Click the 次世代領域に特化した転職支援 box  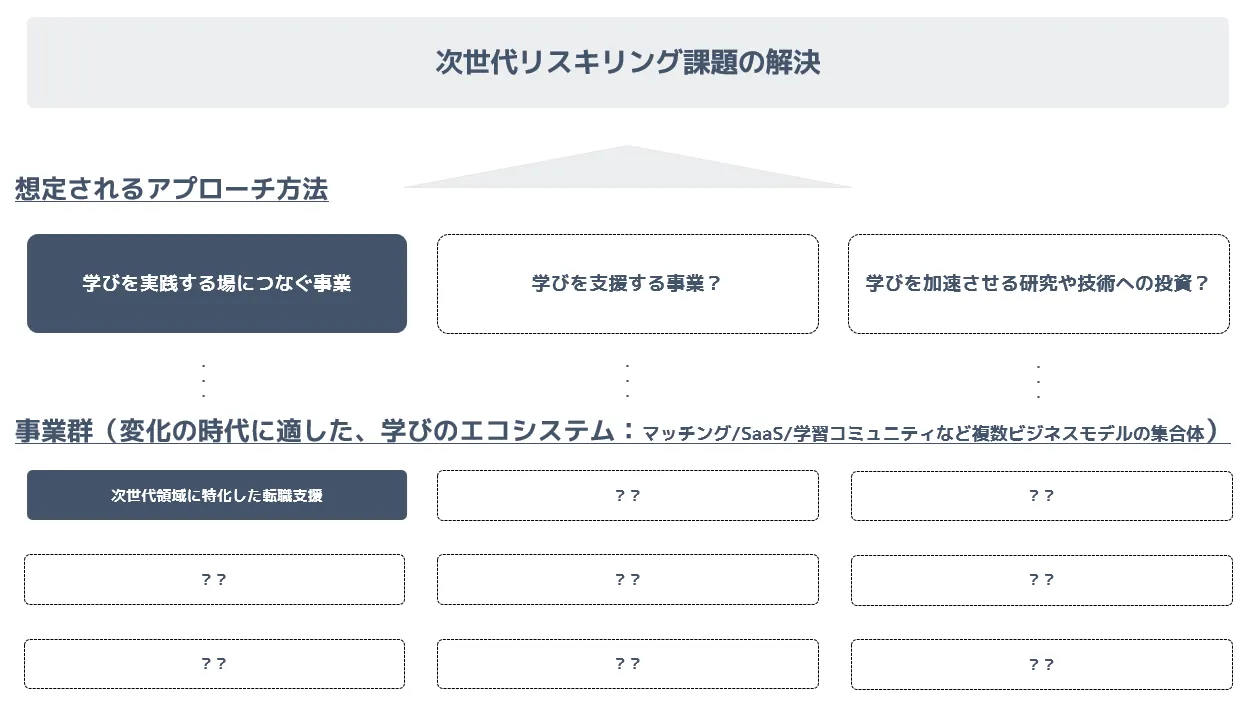tap(217, 495)
